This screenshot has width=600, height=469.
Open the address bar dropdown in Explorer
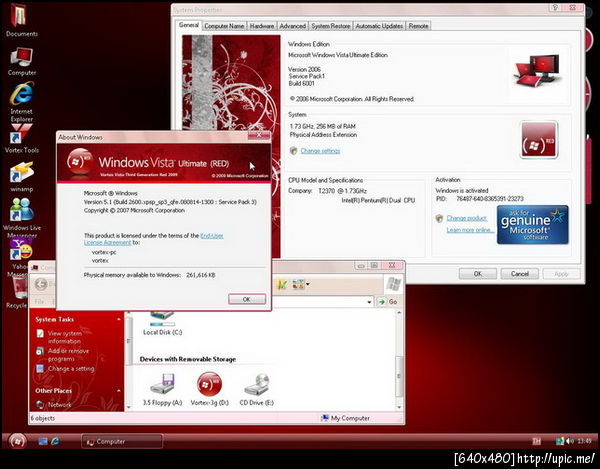(x=369, y=302)
